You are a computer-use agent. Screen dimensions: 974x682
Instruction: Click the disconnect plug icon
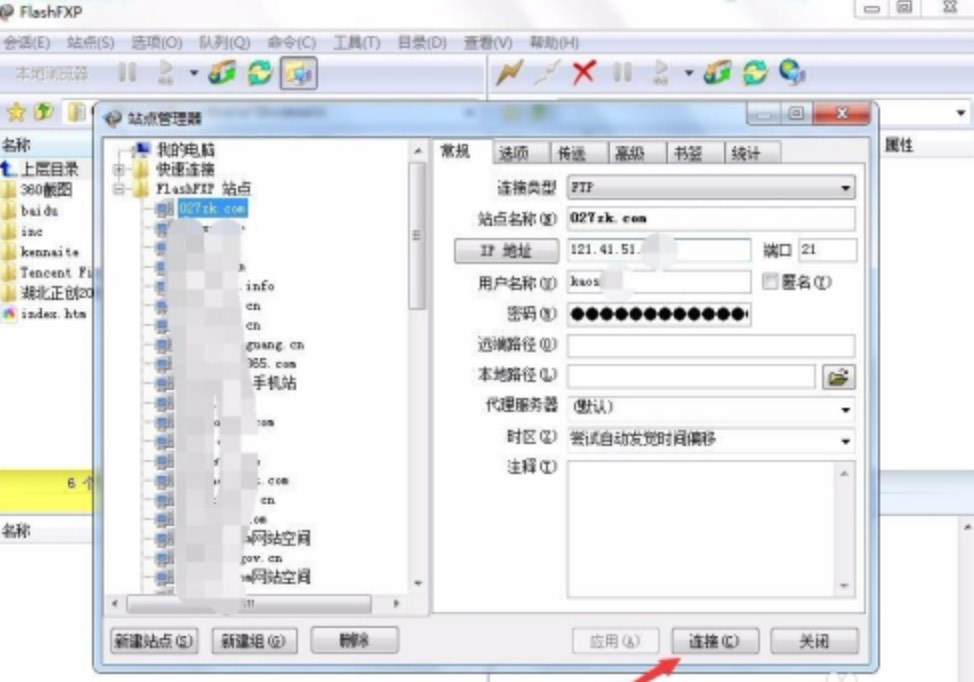pos(547,73)
